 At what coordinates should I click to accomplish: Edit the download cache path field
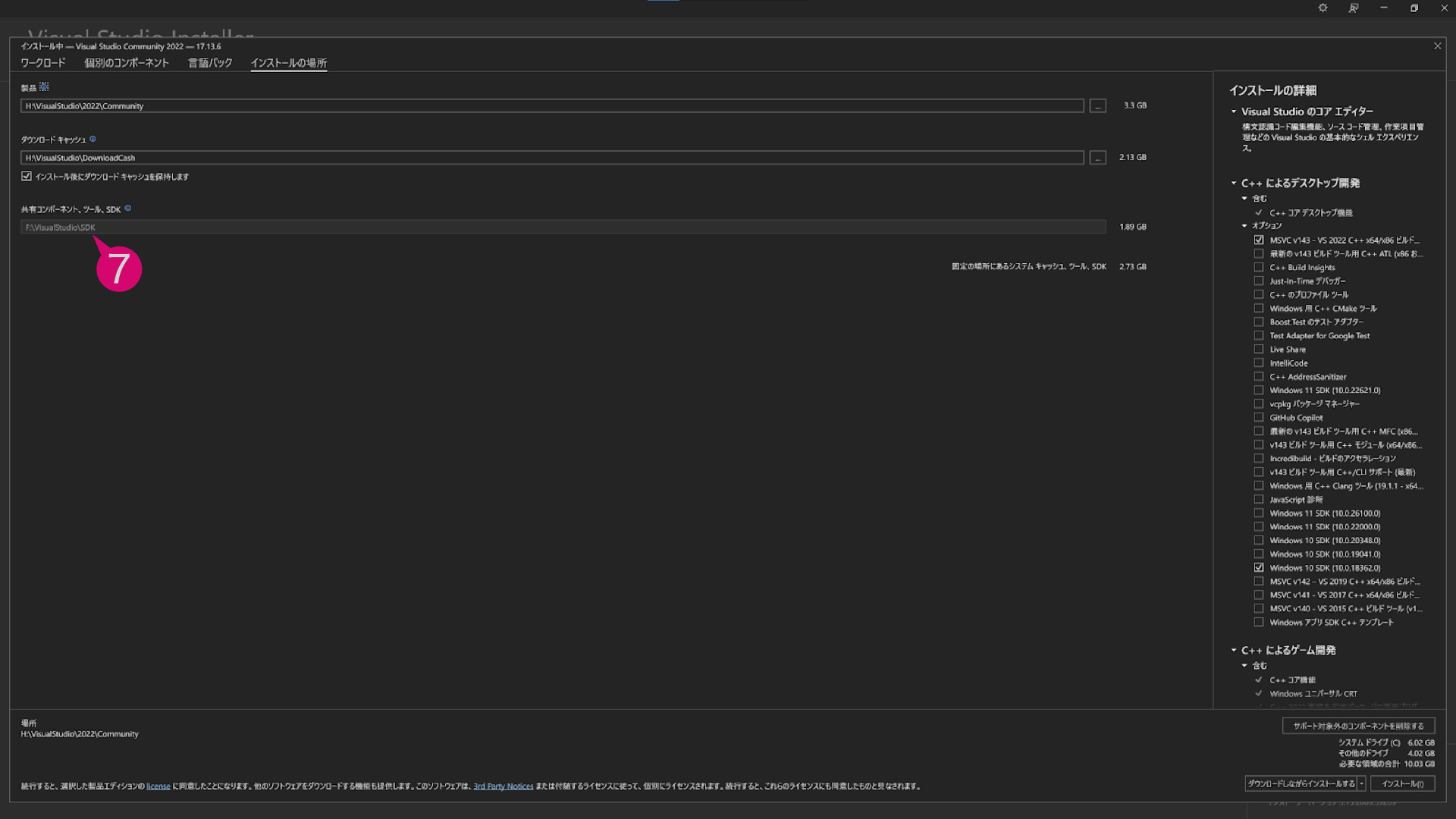tap(552, 158)
